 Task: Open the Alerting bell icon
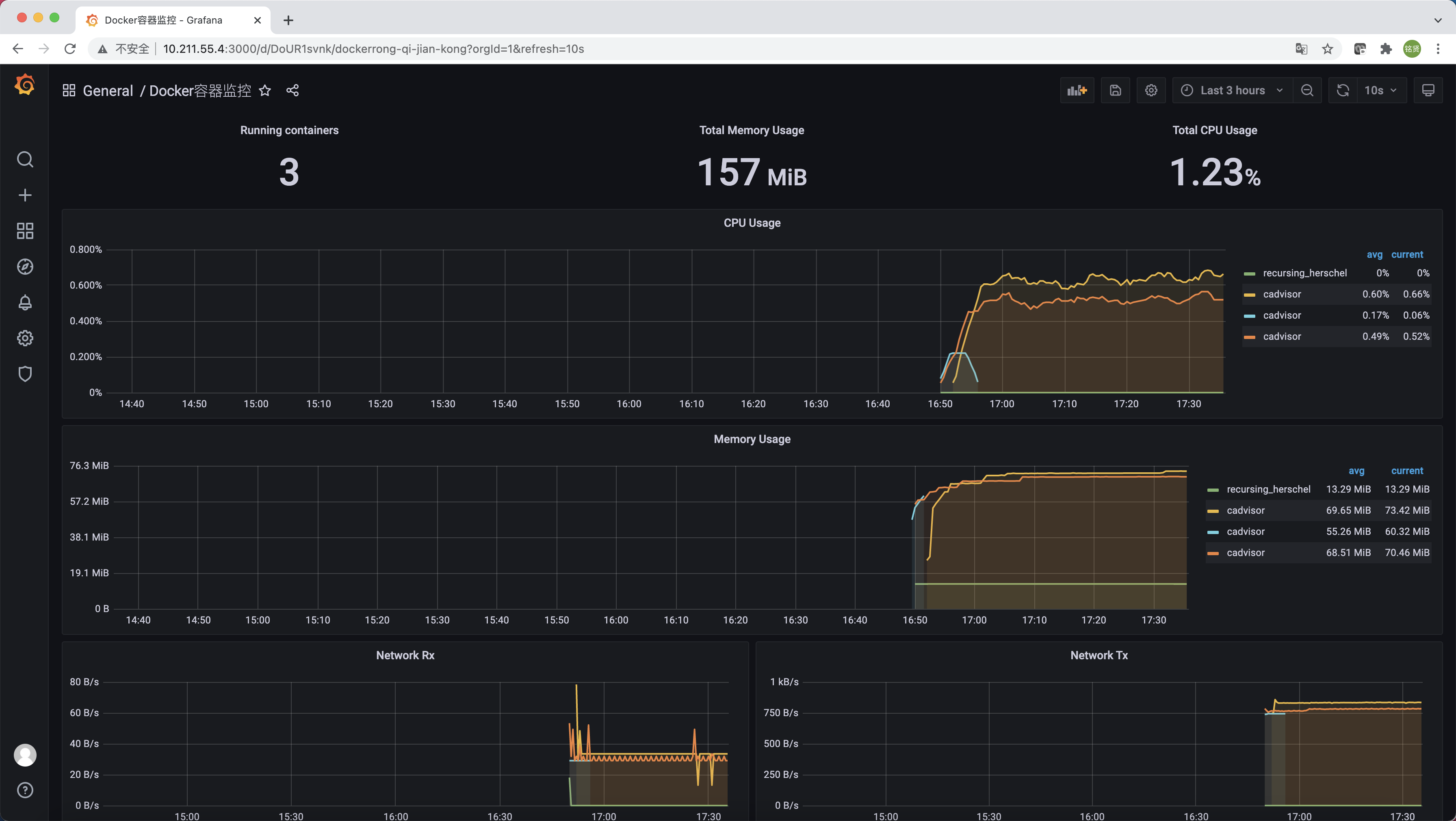pyautogui.click(x=25, y=302)
